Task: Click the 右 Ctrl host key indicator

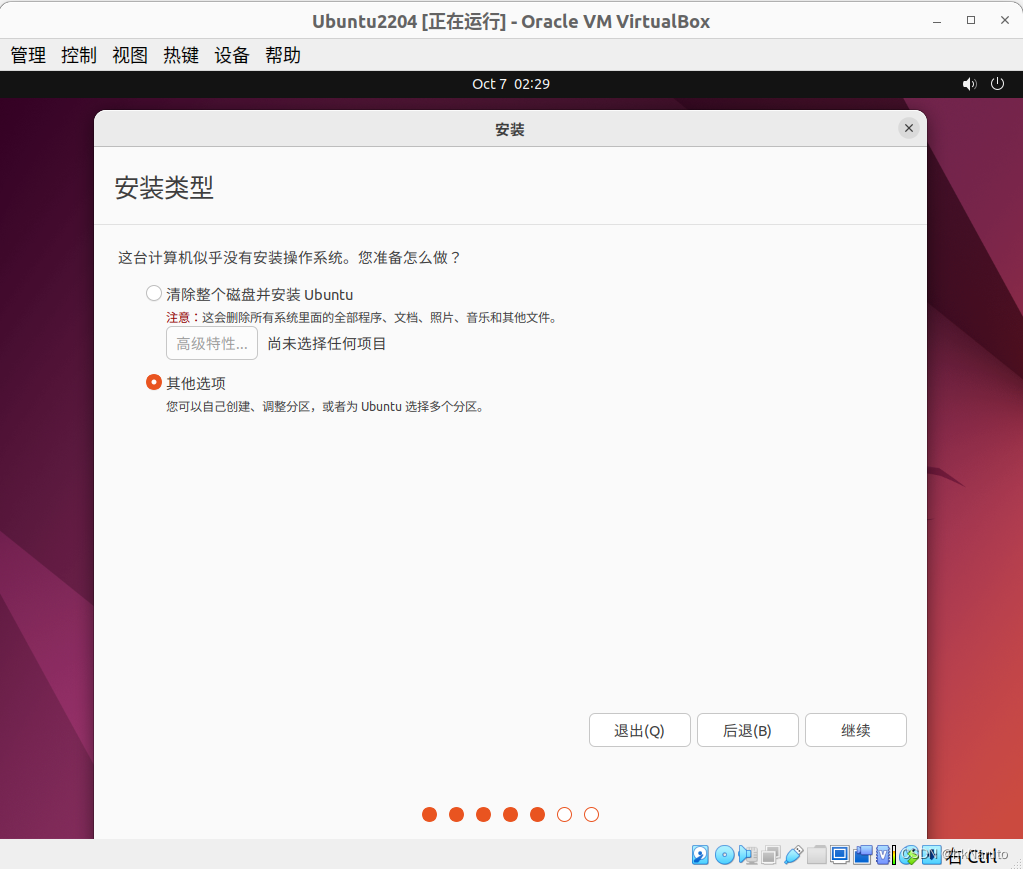Action: (x=971, y=855)
